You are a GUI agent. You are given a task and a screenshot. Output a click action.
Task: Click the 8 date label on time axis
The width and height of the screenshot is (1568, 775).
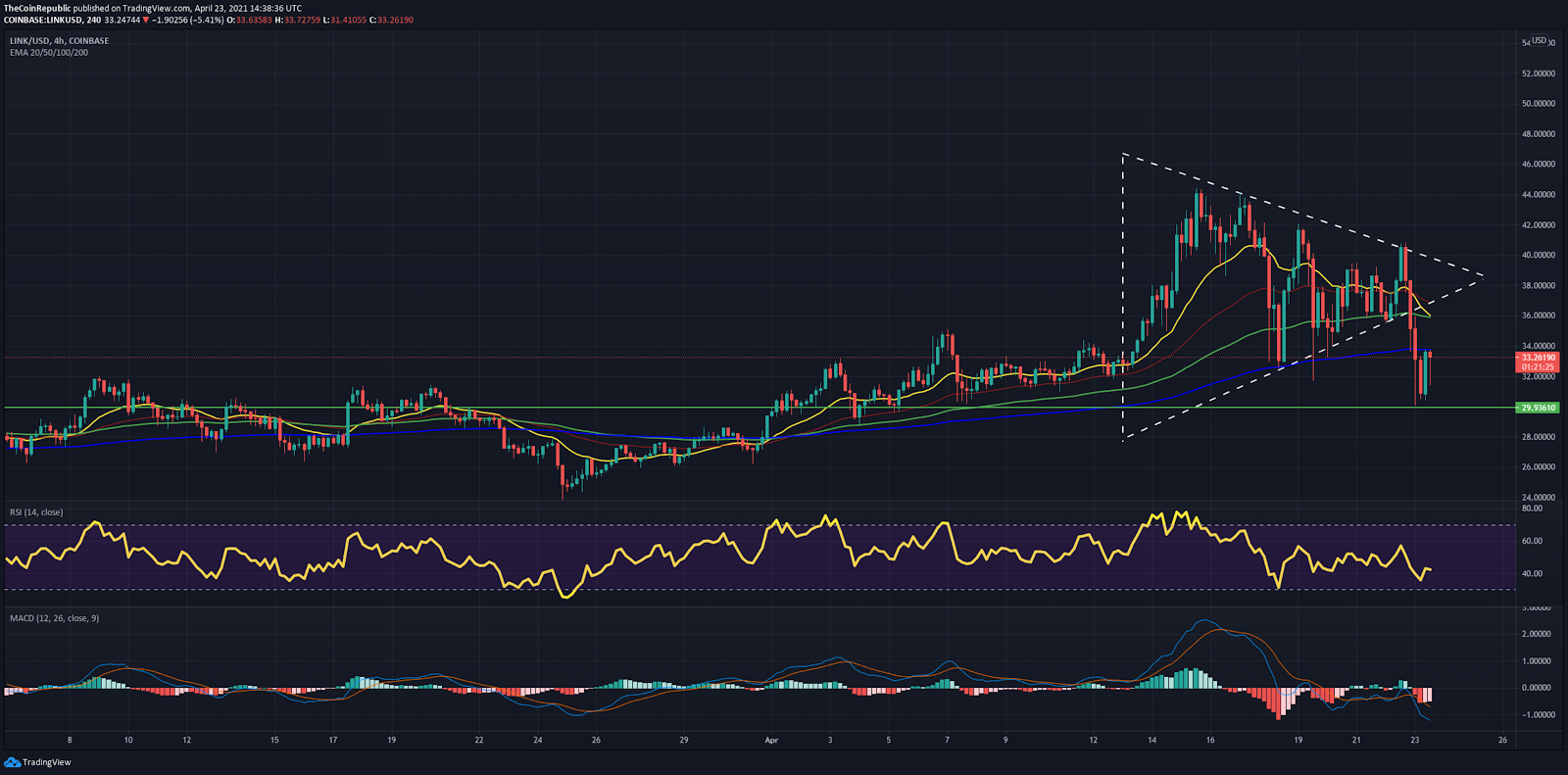point(70,741)
